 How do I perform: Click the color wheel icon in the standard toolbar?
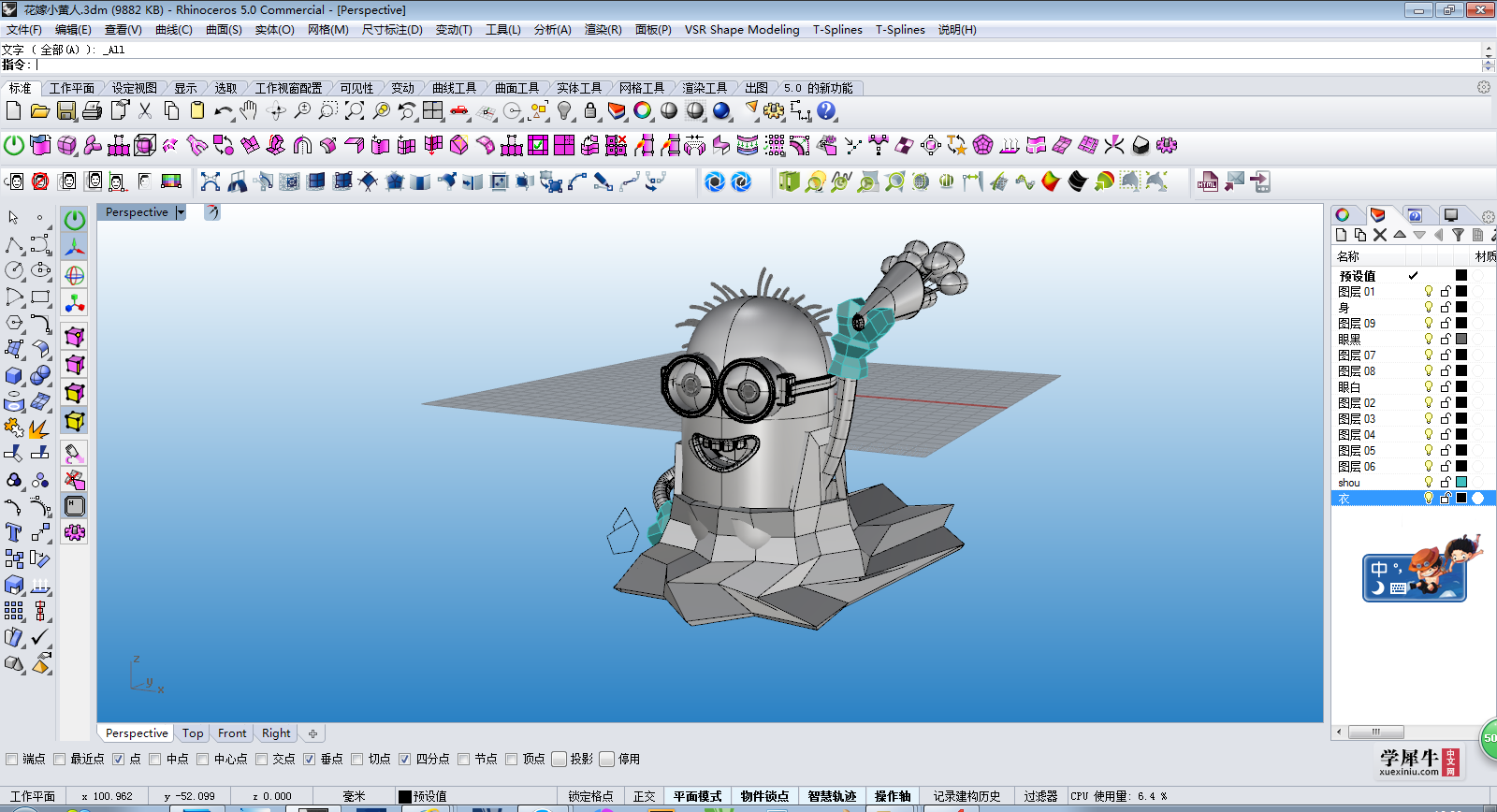click(642, 110)
